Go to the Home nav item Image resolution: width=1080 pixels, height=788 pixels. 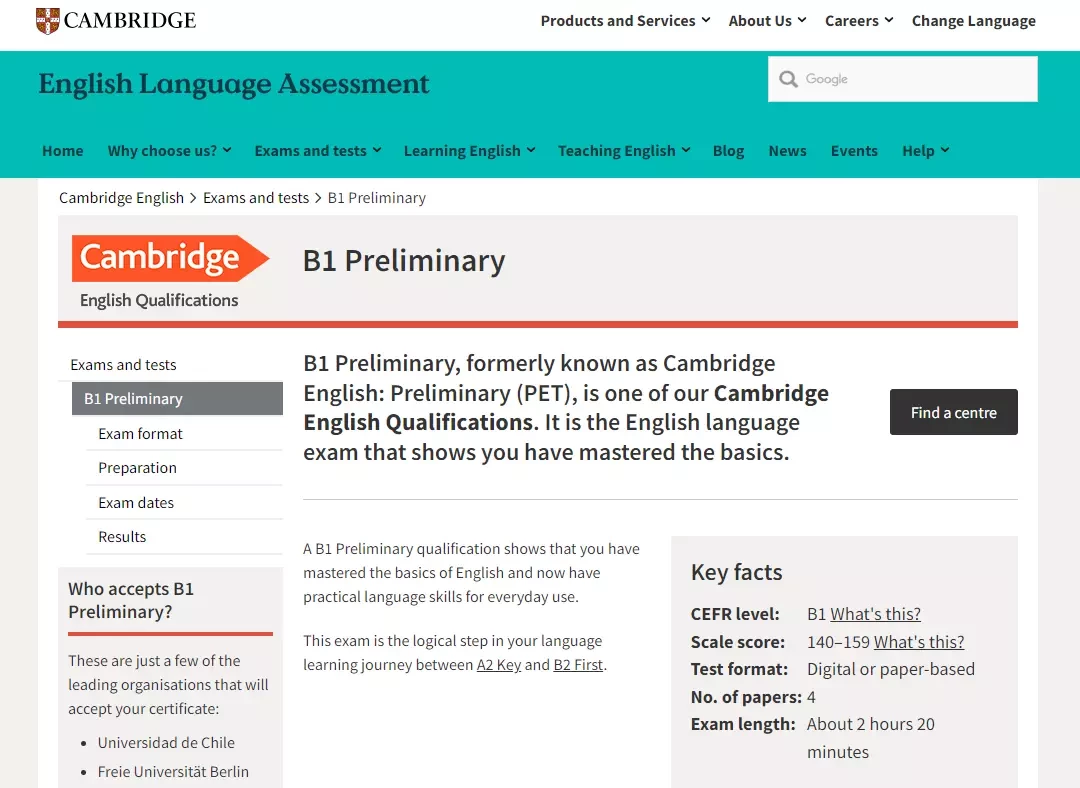pos(63,151)
